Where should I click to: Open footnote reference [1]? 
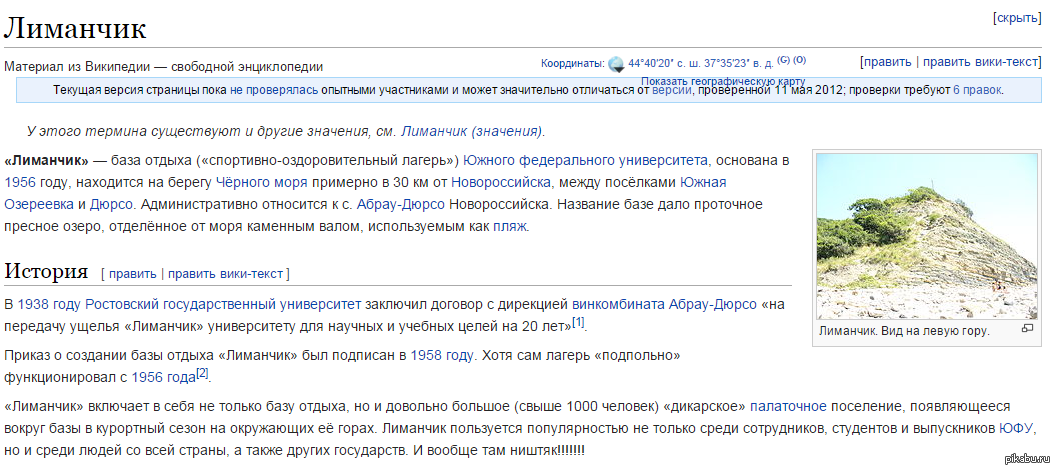tap(578, 322)
